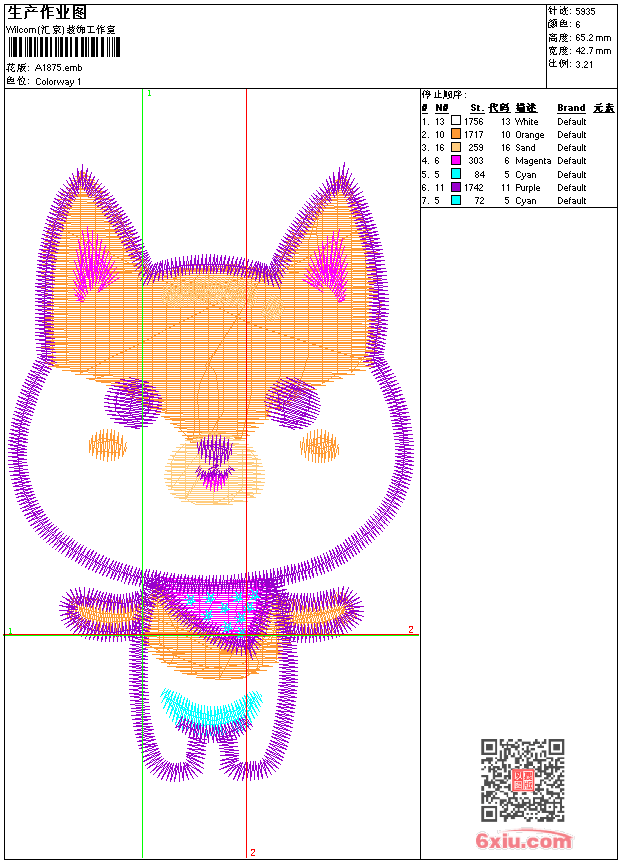Click the 描述 column header
This screenshot has width=620, height=860.
pos(526,108)
